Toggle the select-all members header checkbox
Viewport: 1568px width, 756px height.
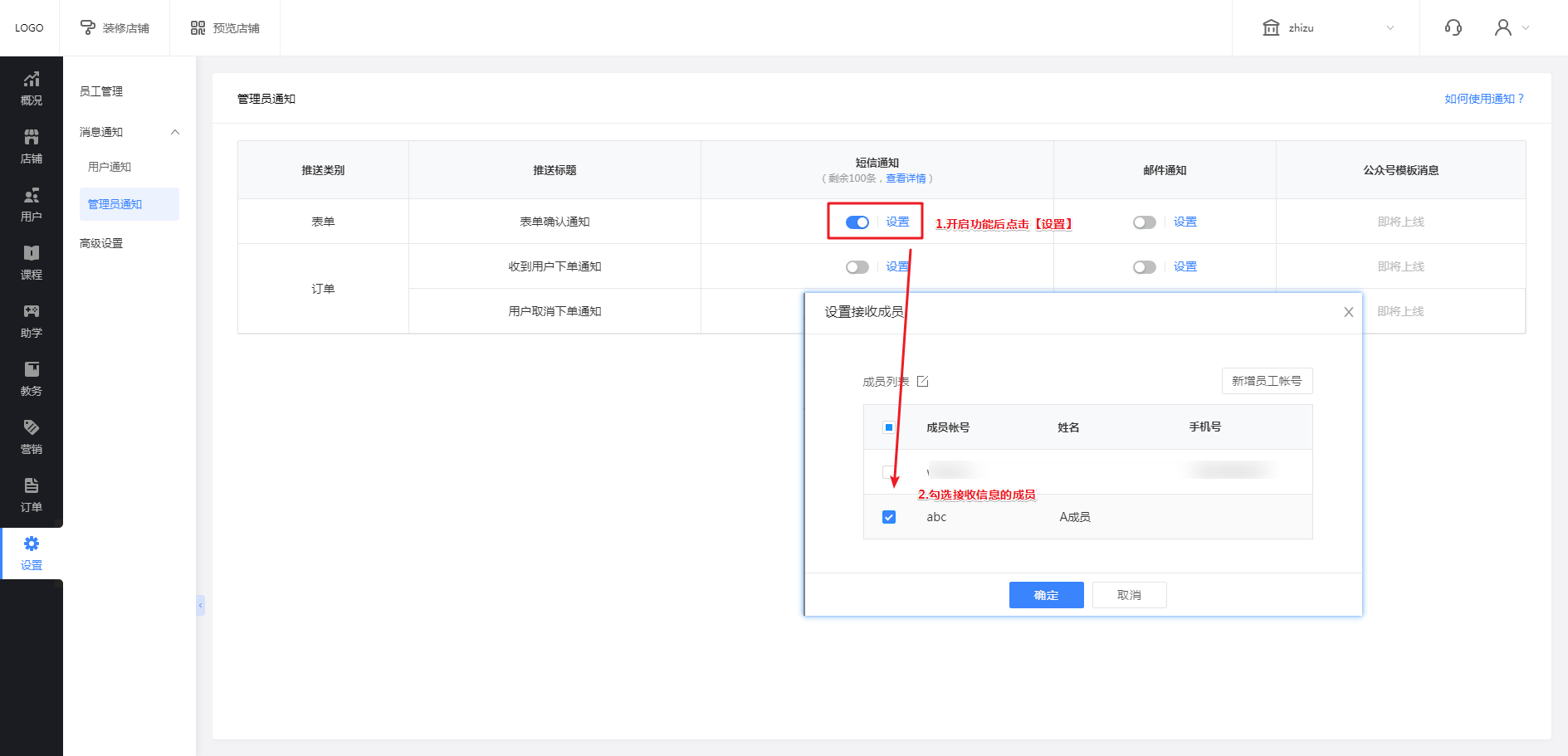pos(889,427)
